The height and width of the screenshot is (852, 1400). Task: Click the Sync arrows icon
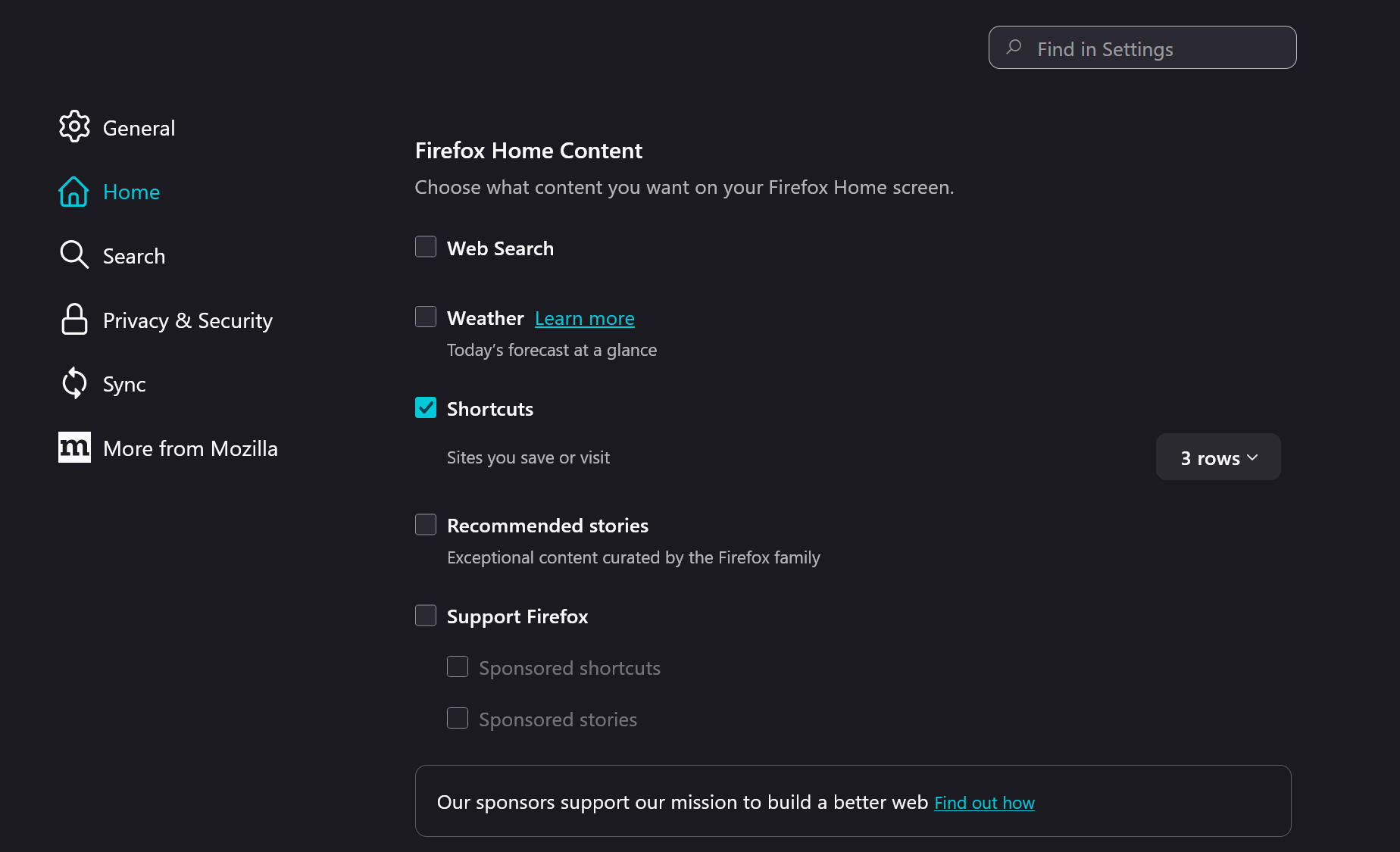coord(74,383)
